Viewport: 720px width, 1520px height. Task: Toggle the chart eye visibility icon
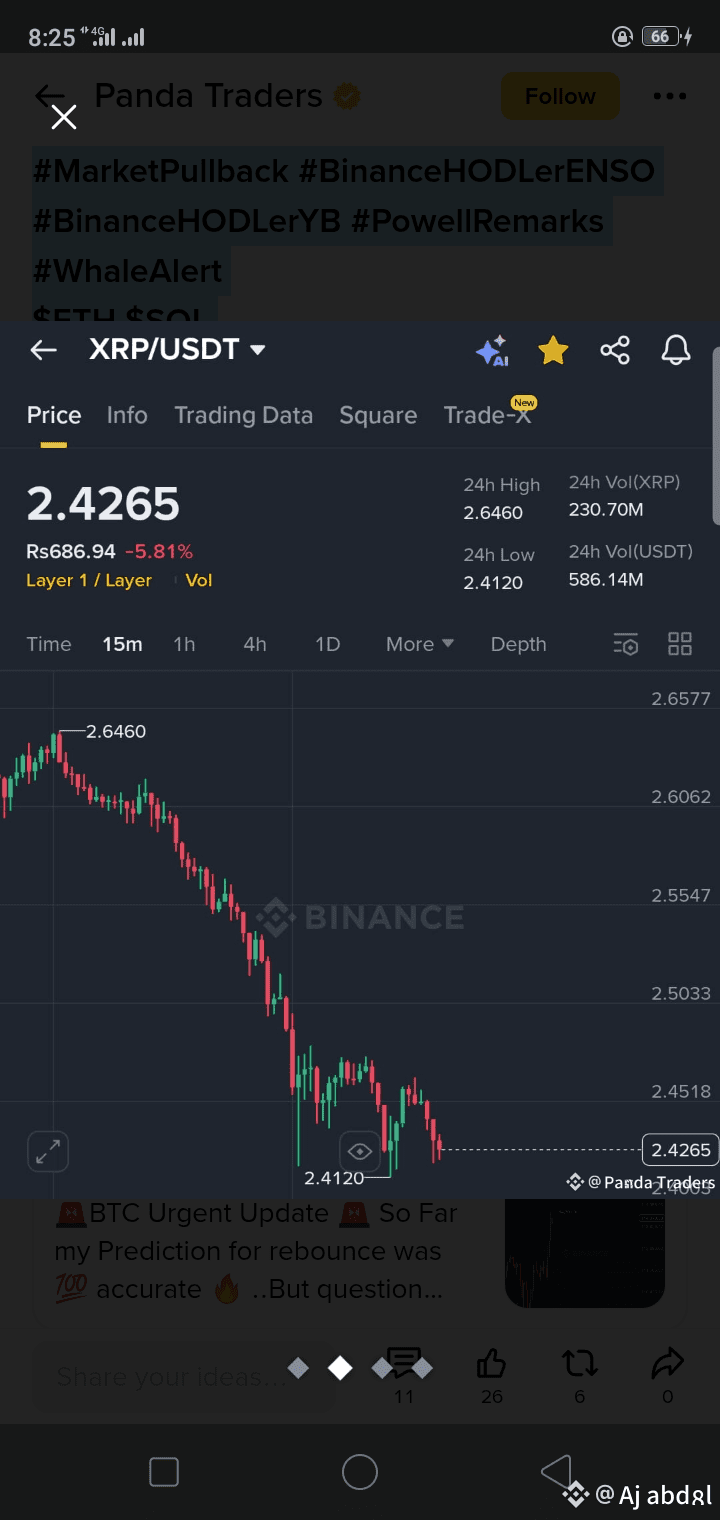click(x=360, y=1151)
